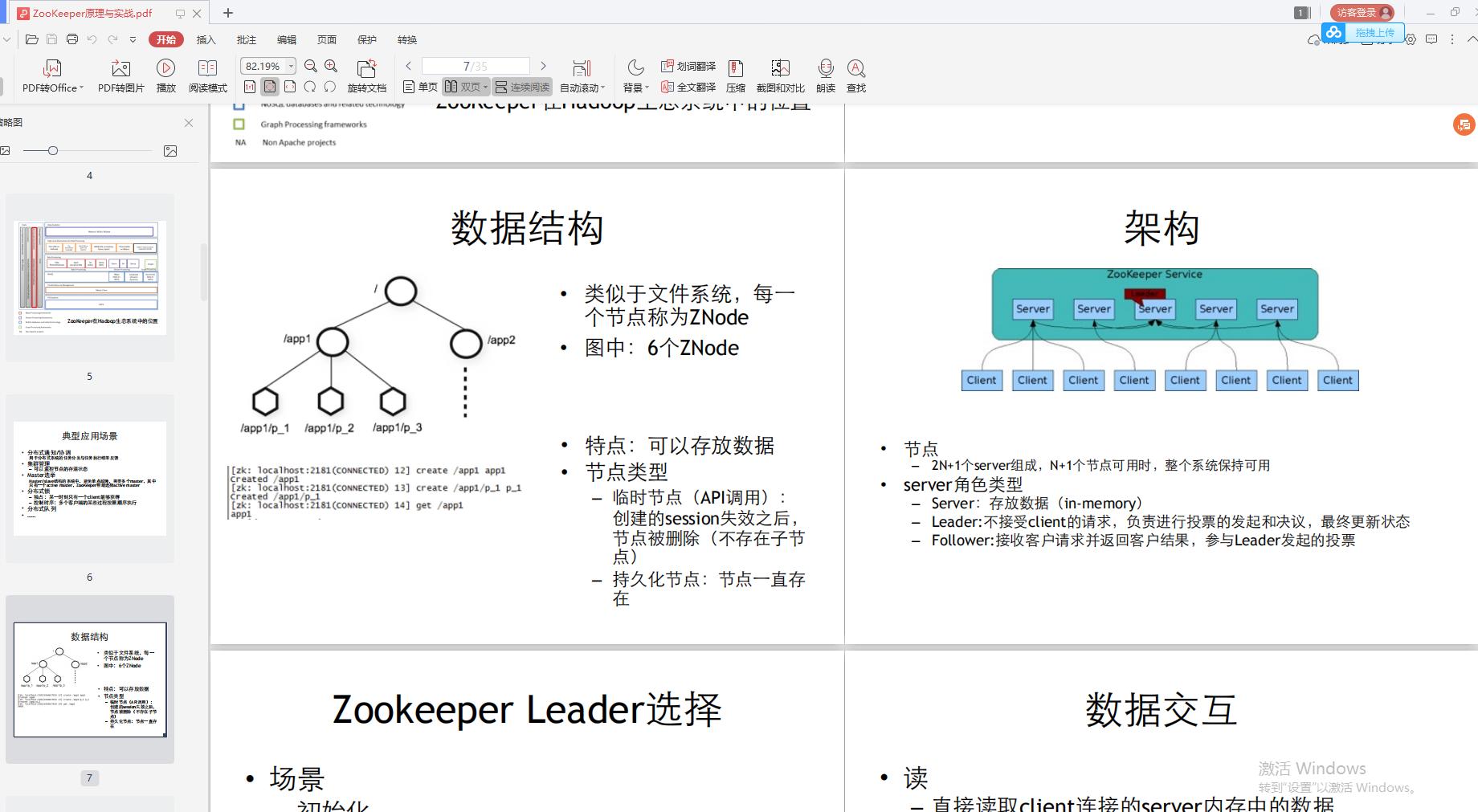Enter 阅读模式 reading mode
This screenshot has width=1478, height=812.
[207, 76]
